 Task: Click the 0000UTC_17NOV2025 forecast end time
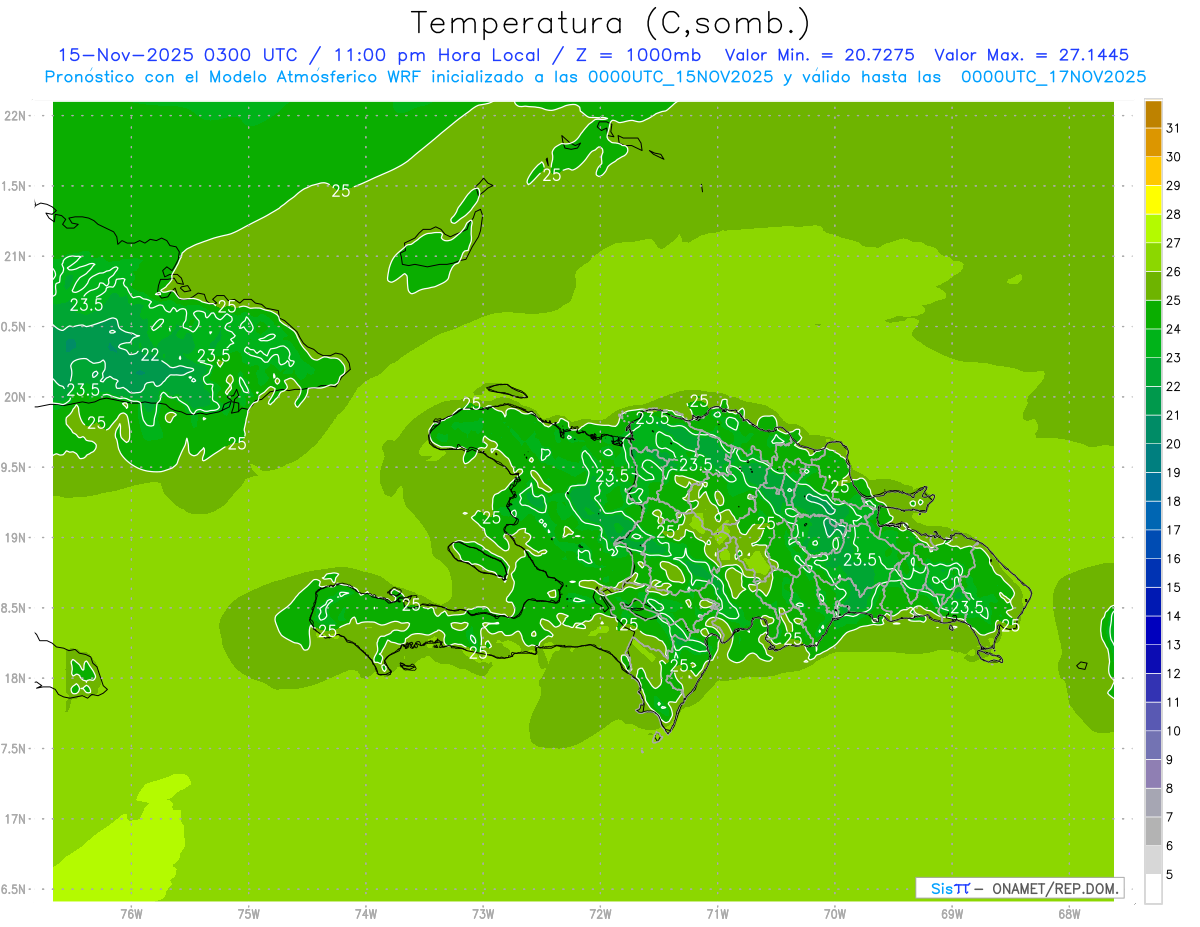coord(1053,77)
